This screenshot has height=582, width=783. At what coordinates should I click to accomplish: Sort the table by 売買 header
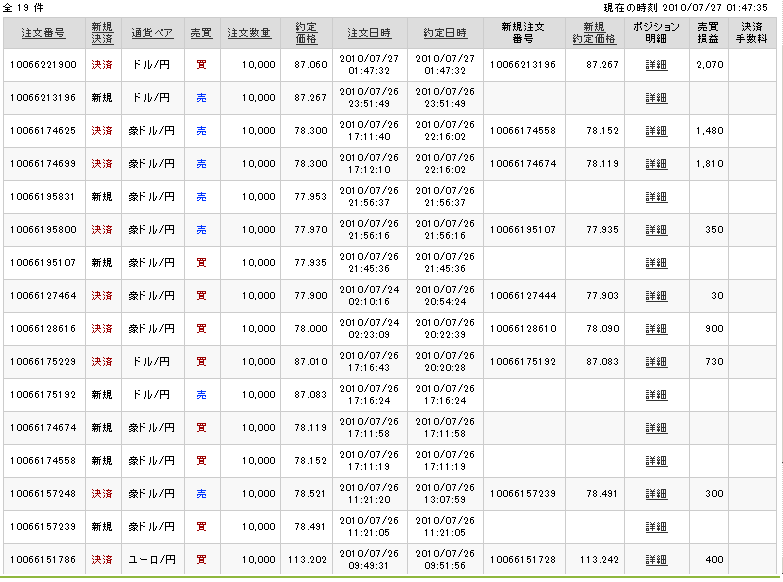[x=201, y=33]
